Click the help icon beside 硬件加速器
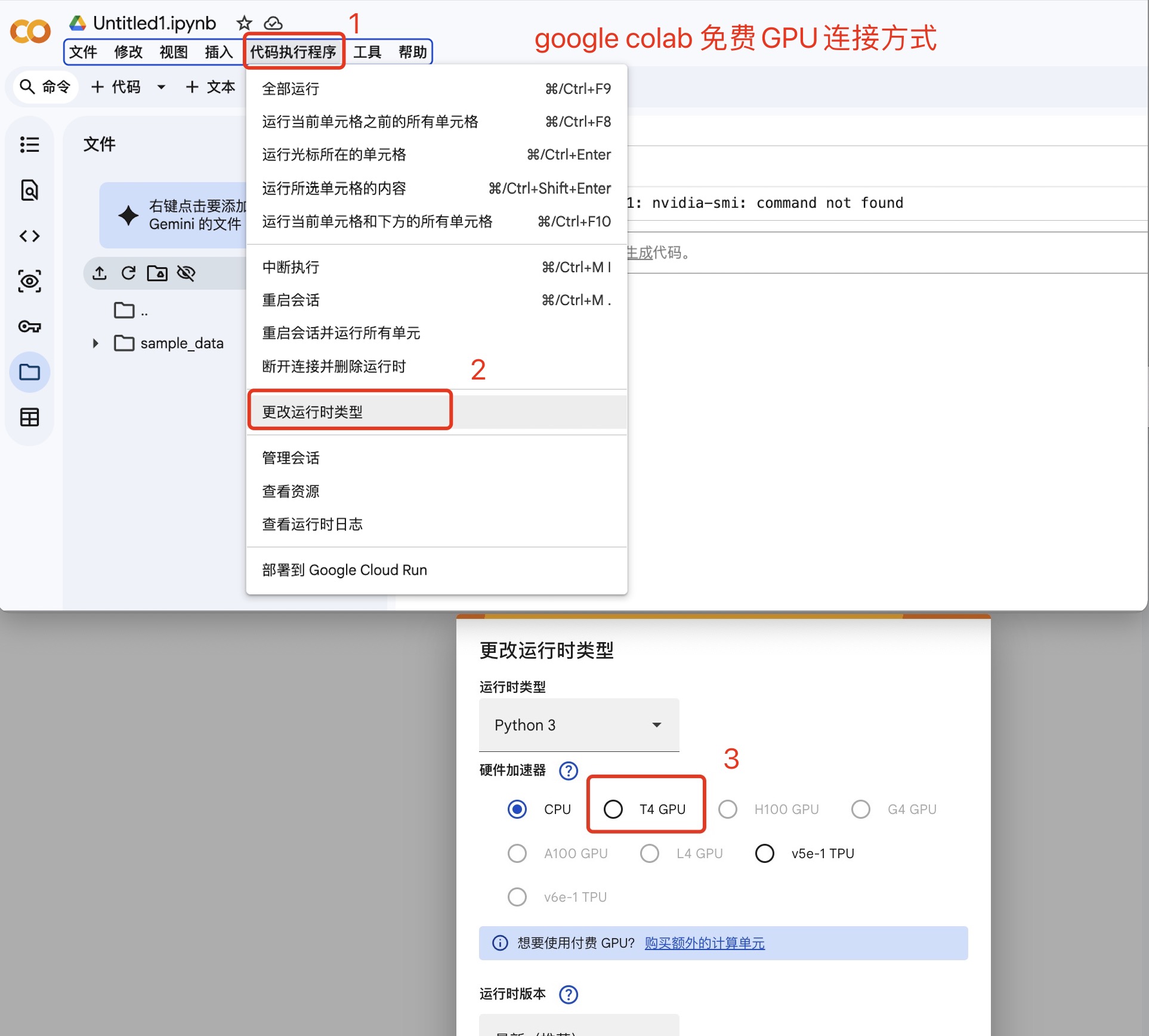The height and width of the screenshot is (1036, 1149). 569,770
